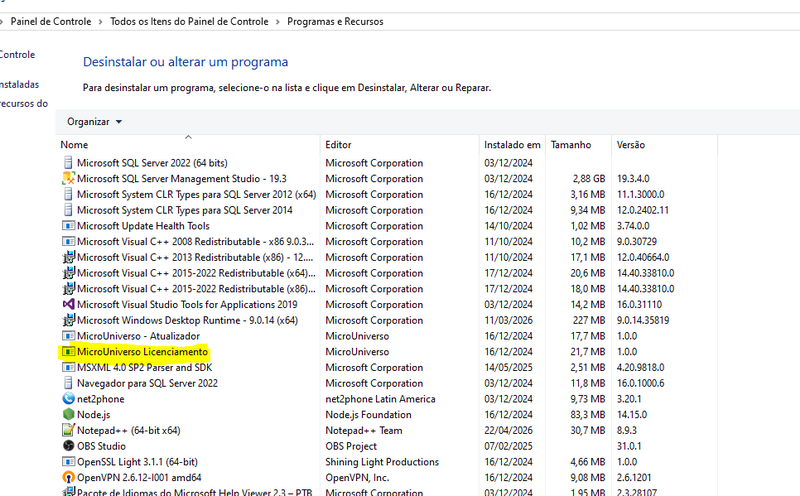Click the Notepad++ (64-bit x64) icon
Screen dimensions: 800x496
coord(68,430)
